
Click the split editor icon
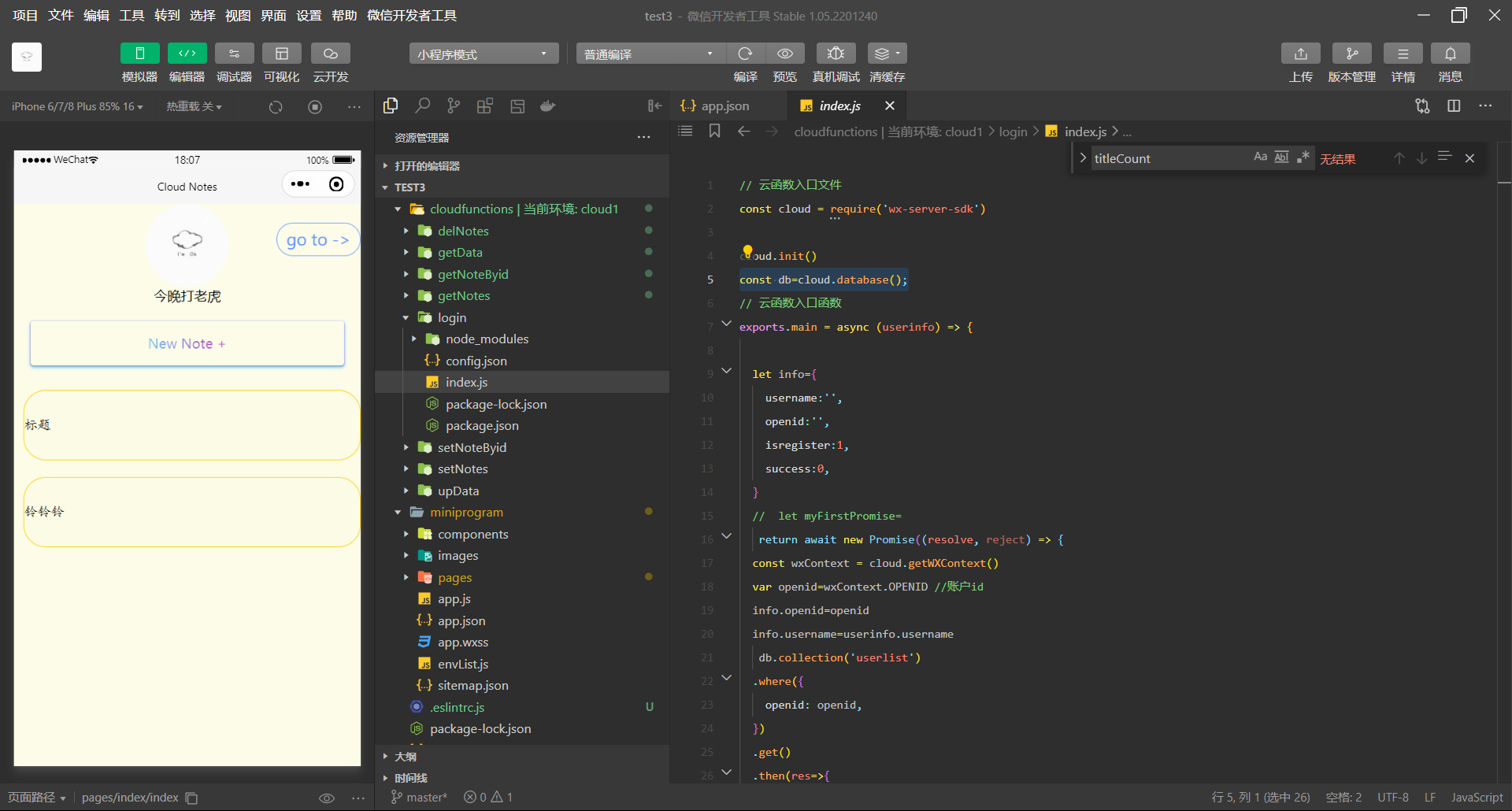pos(1454,106)
